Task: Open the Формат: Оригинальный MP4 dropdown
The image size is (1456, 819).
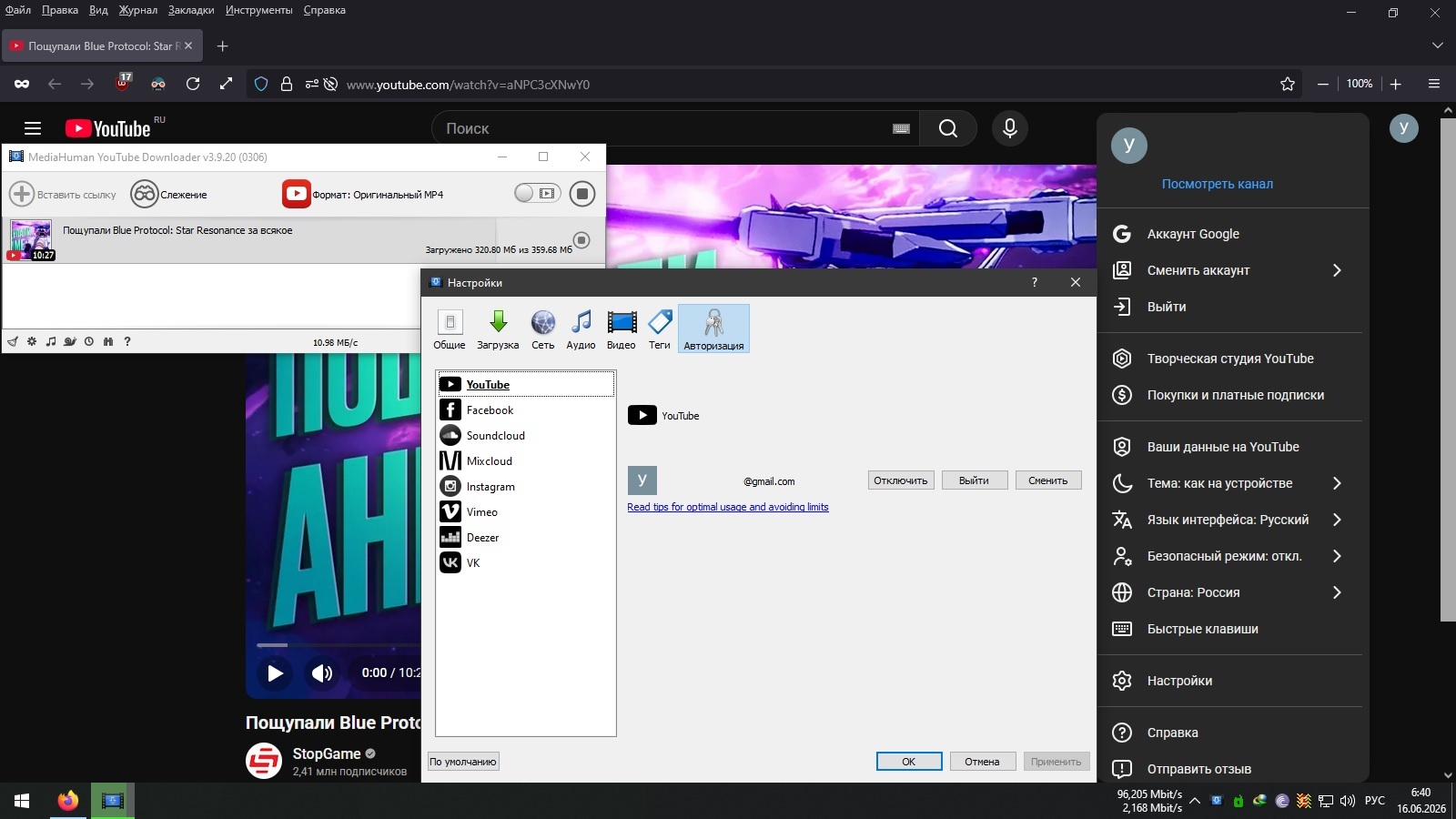Action: (364, 194)
